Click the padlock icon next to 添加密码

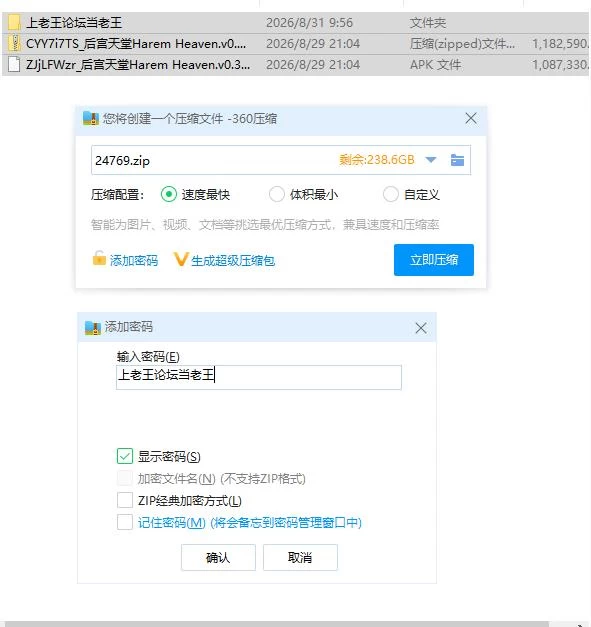tap(99, 258)
